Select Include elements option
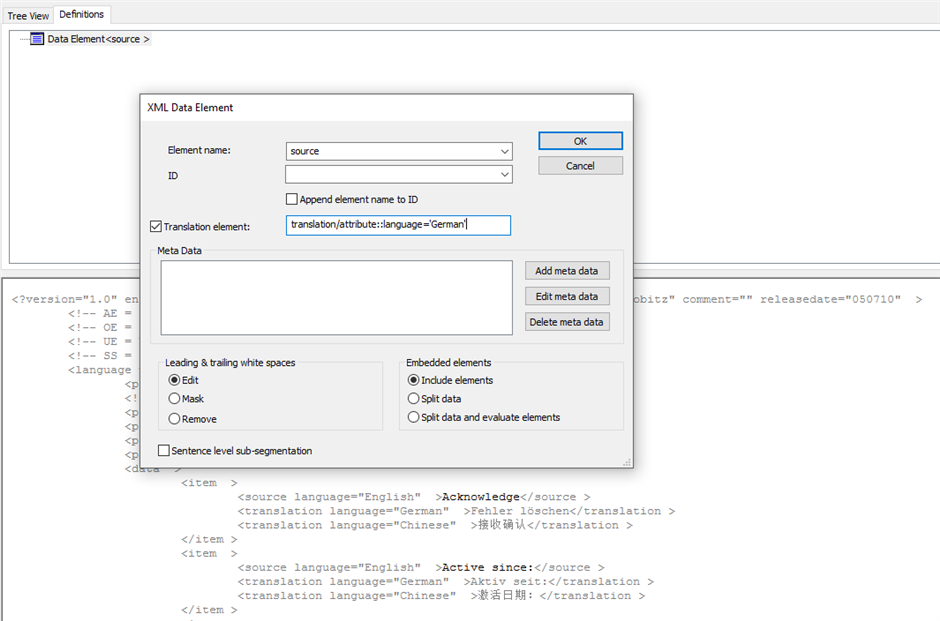 click(412, 379)
